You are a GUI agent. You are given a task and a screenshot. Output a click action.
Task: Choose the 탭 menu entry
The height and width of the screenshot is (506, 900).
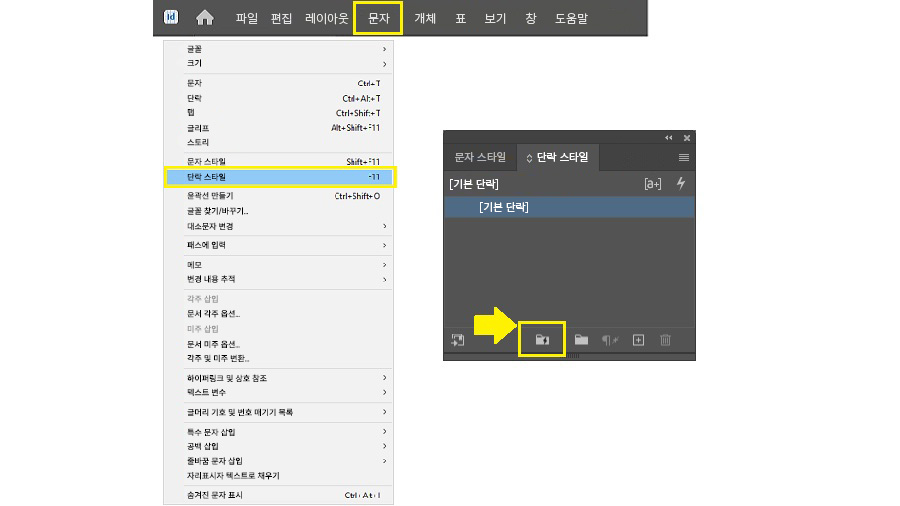(x=278, y=112)
